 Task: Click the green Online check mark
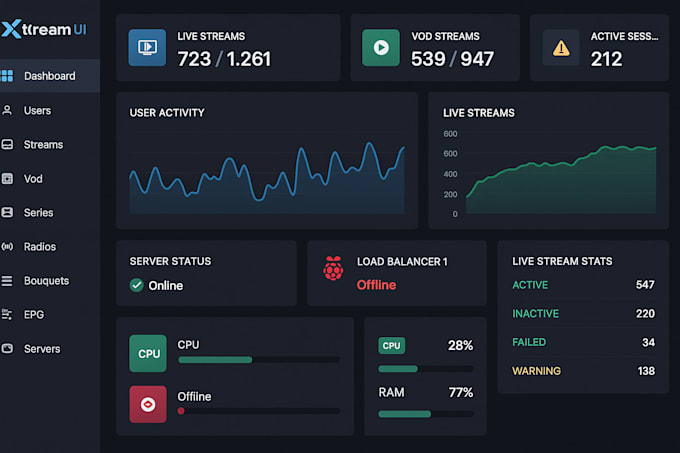(x=137, y=285)
